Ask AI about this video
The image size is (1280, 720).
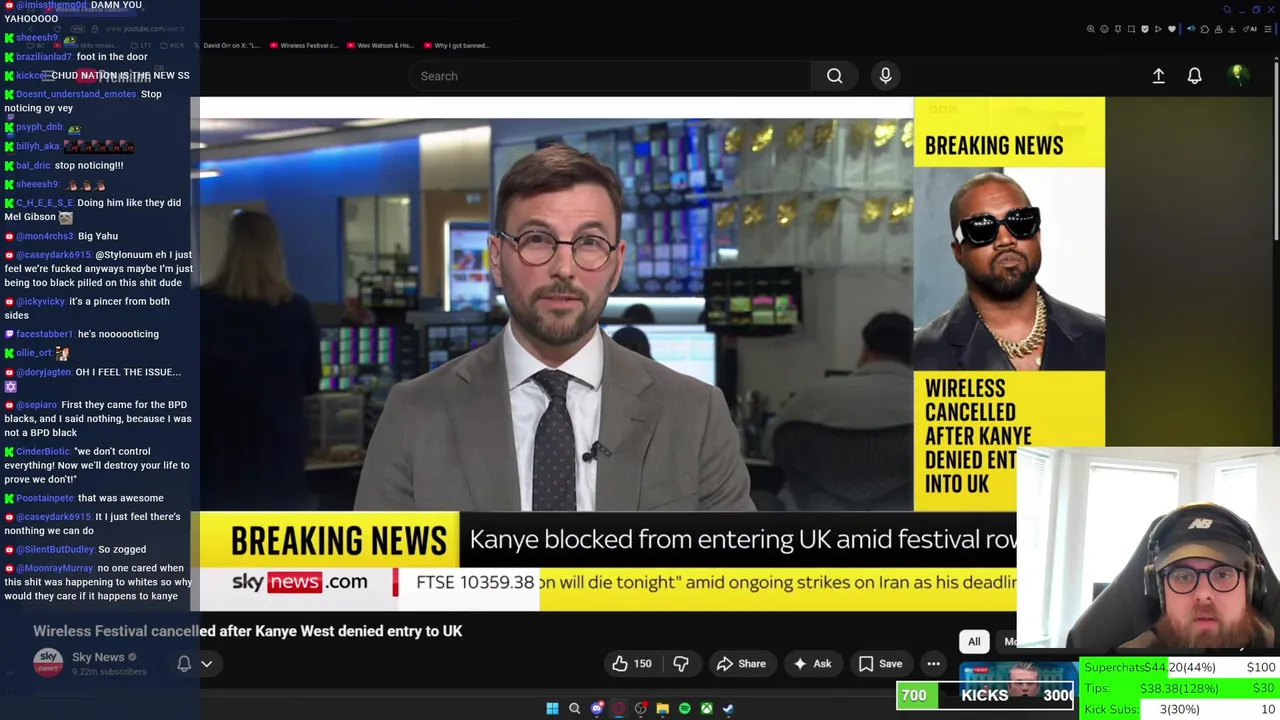(x=812, y=663)
